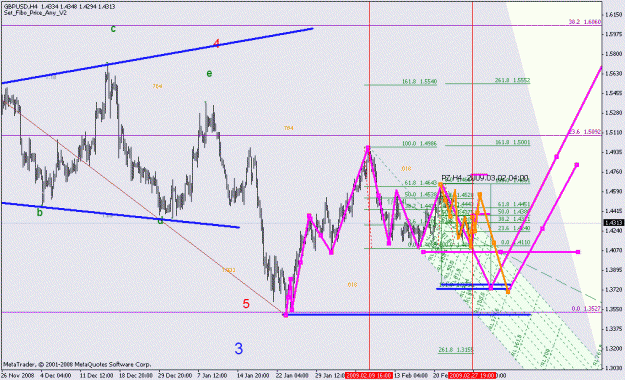Click the 14 Jan 20:00 time axis label
Screen dimensions: 625x380
253,376
